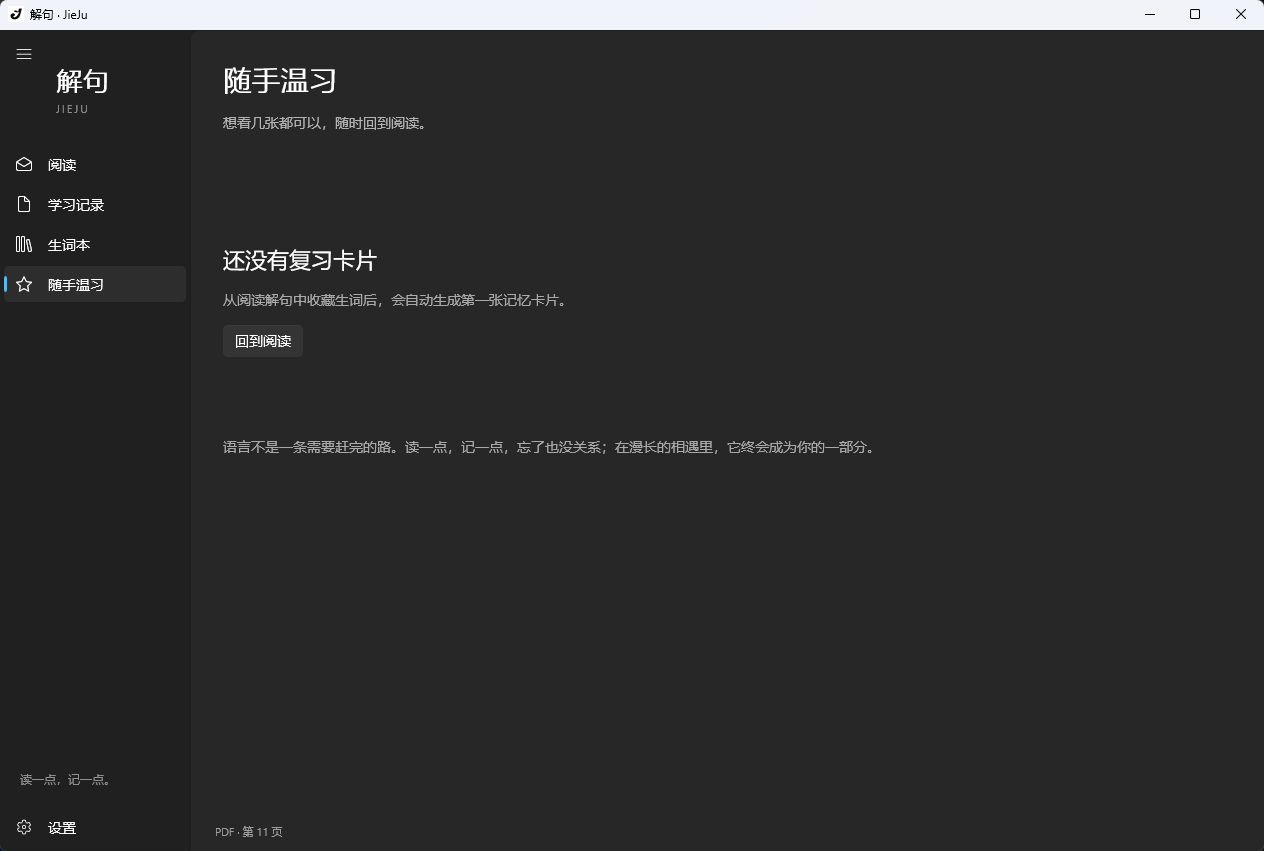Click the 解句 app title in sidebar
Screen dimensions: 1264x851
82,81
